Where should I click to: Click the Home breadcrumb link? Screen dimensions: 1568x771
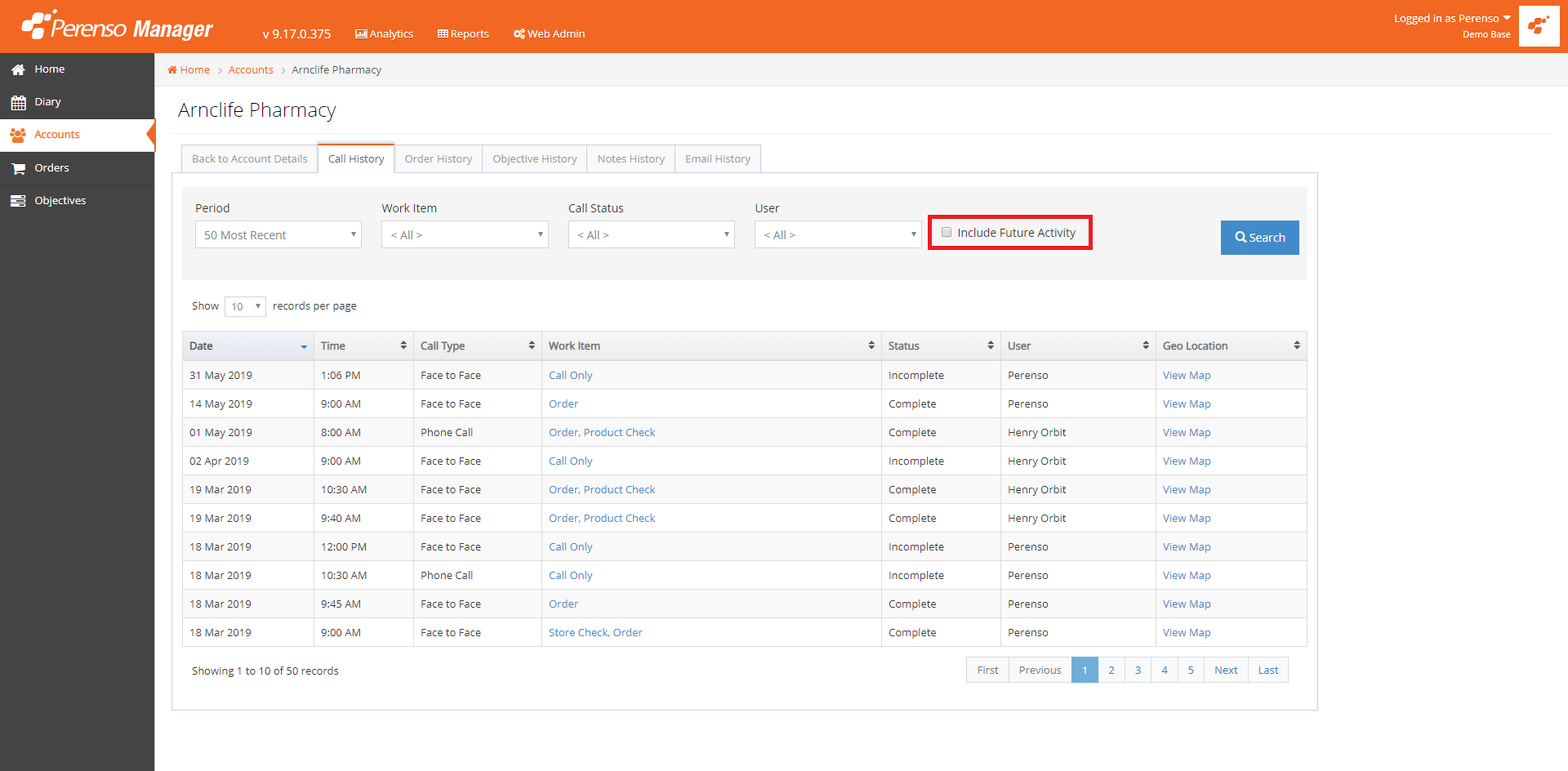(x=189, y=69)
